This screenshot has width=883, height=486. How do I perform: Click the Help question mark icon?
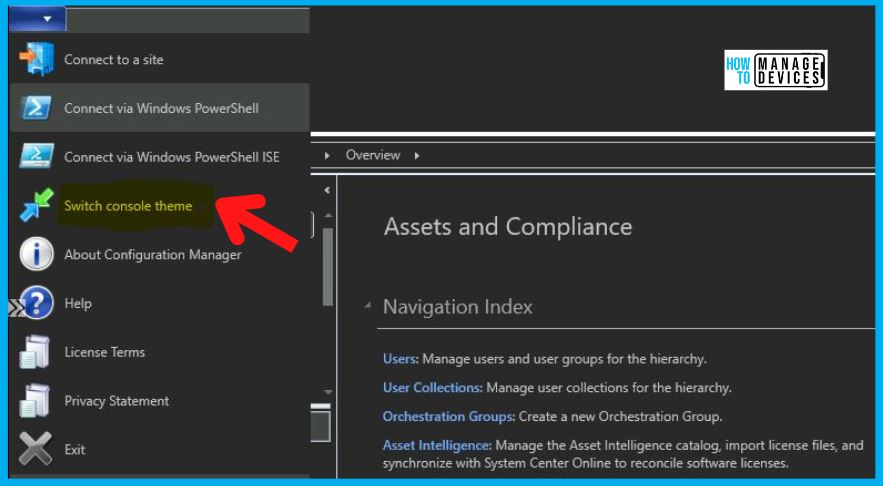(x=37, y=302)
